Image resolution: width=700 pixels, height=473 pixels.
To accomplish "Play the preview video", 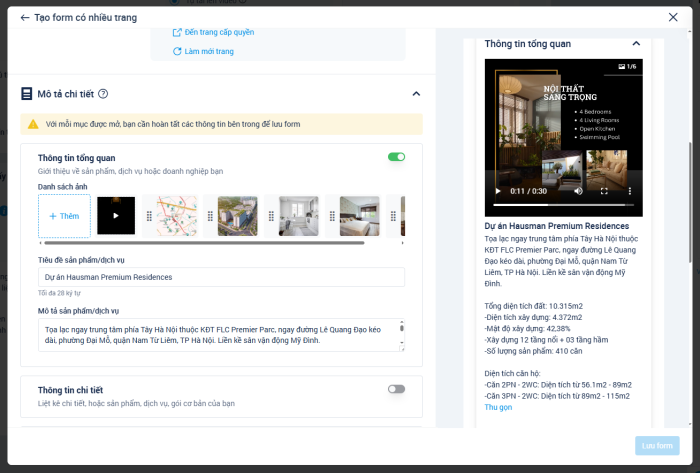I will [x=498, y=191].
